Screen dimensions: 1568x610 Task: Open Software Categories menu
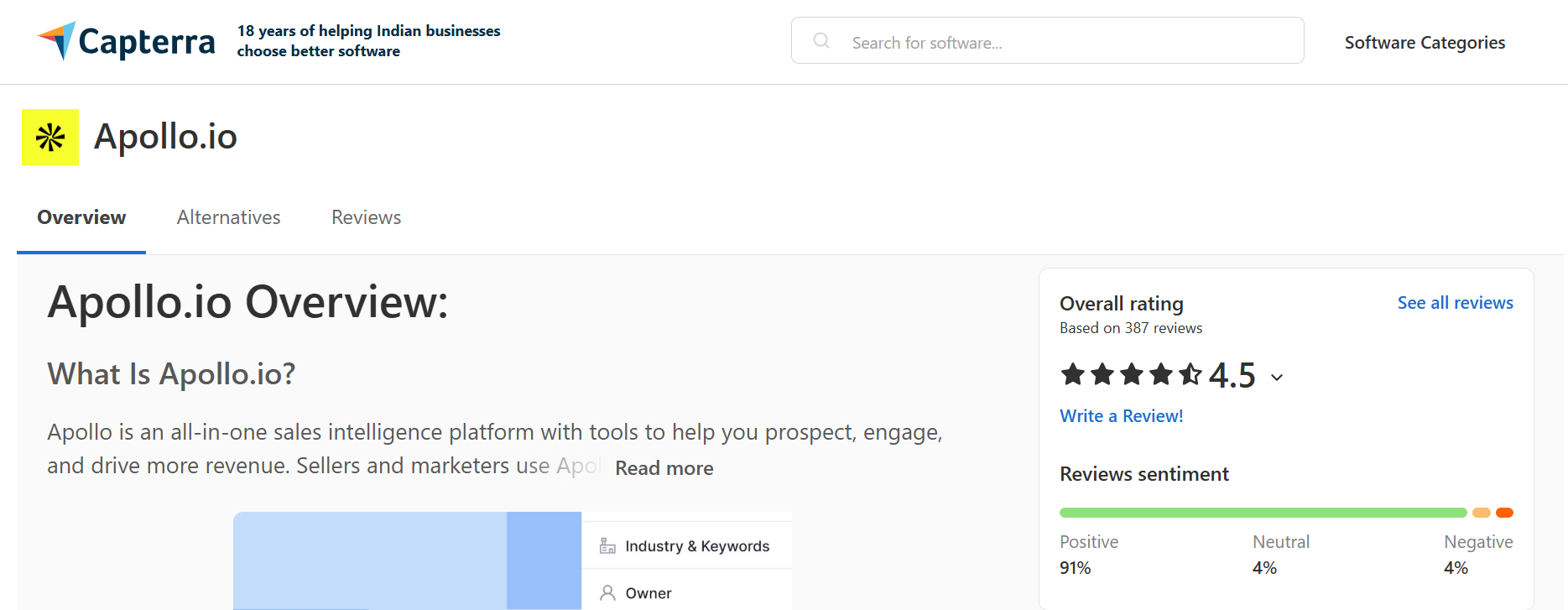coord(1425,42)
